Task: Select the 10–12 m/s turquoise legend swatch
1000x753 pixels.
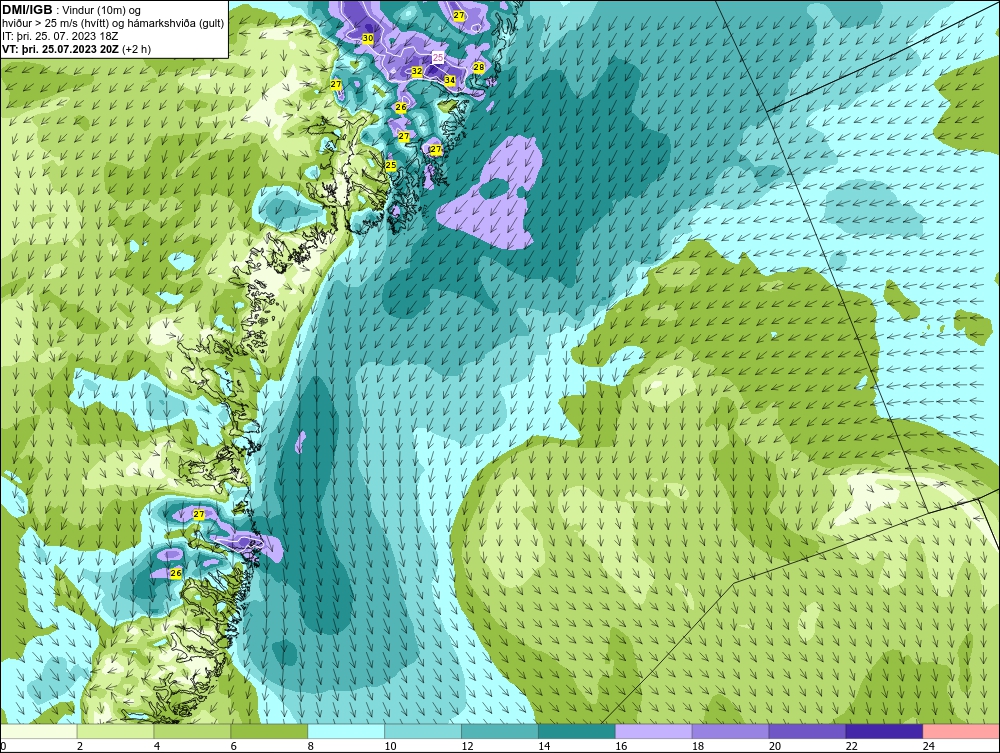Action: tap(423, 731)
